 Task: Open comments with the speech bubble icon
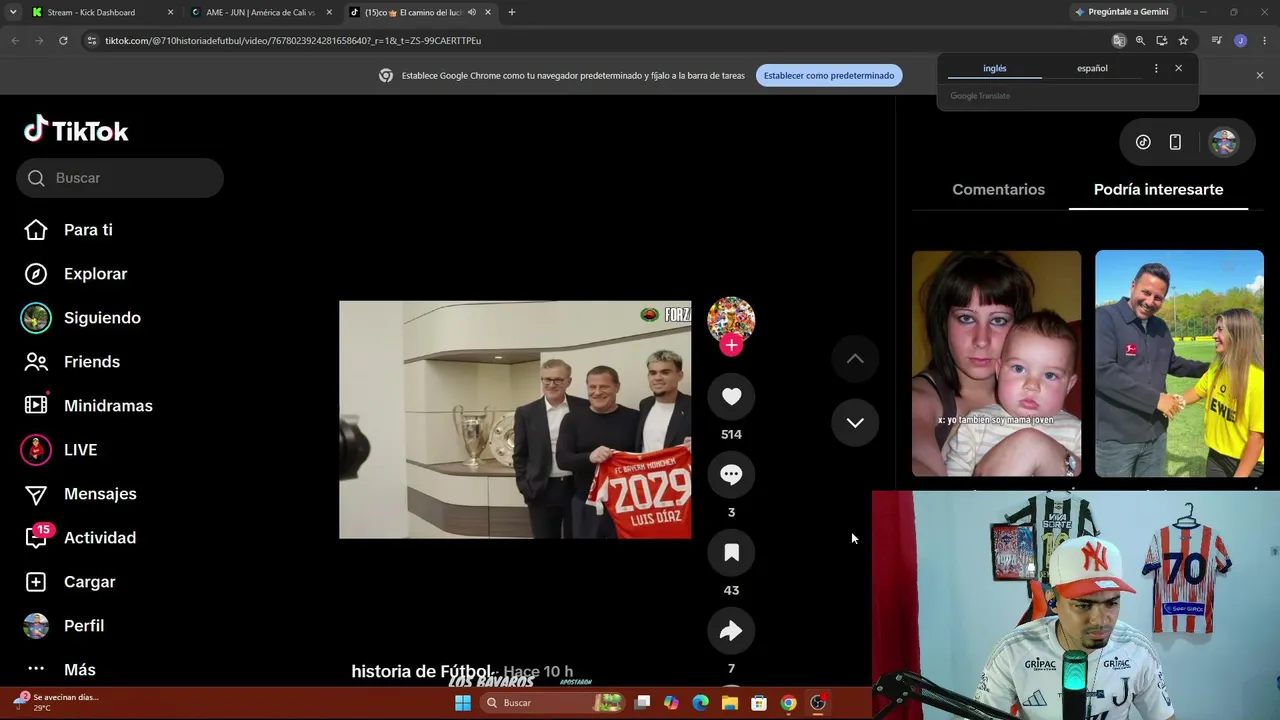point(731,474)
